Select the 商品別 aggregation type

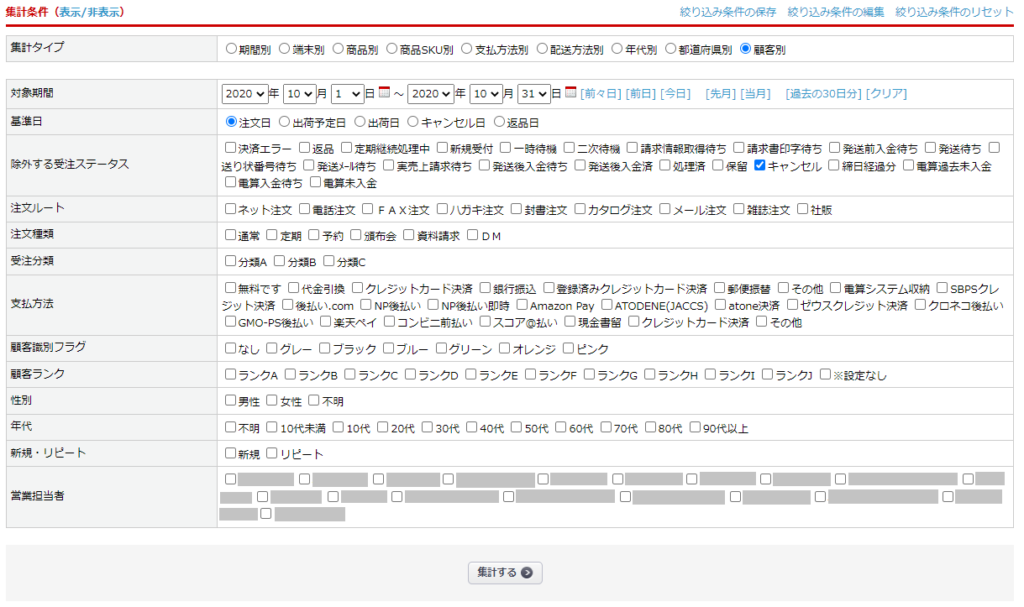tap(338, 48)
